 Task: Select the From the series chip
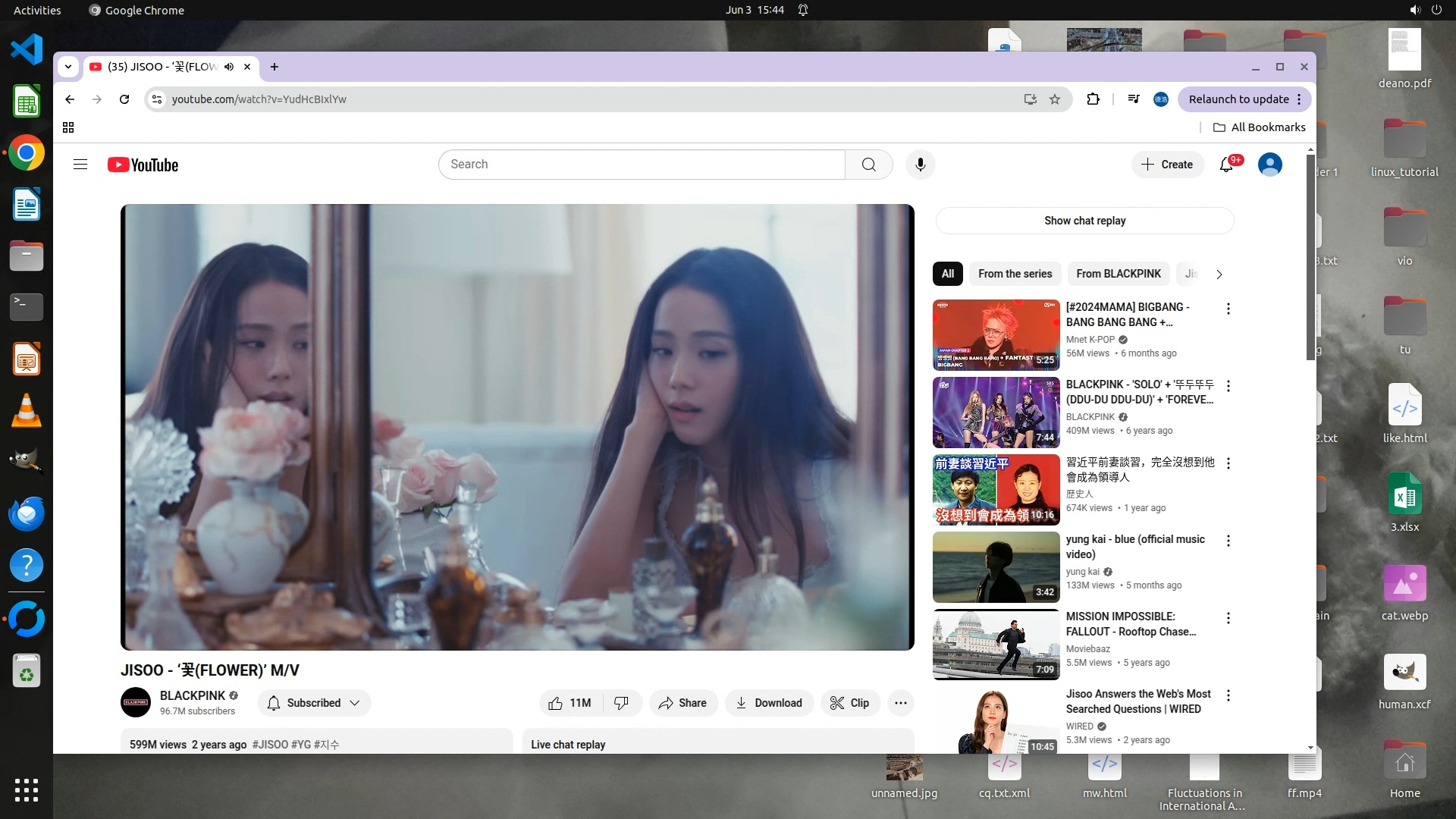point(1015,274)
